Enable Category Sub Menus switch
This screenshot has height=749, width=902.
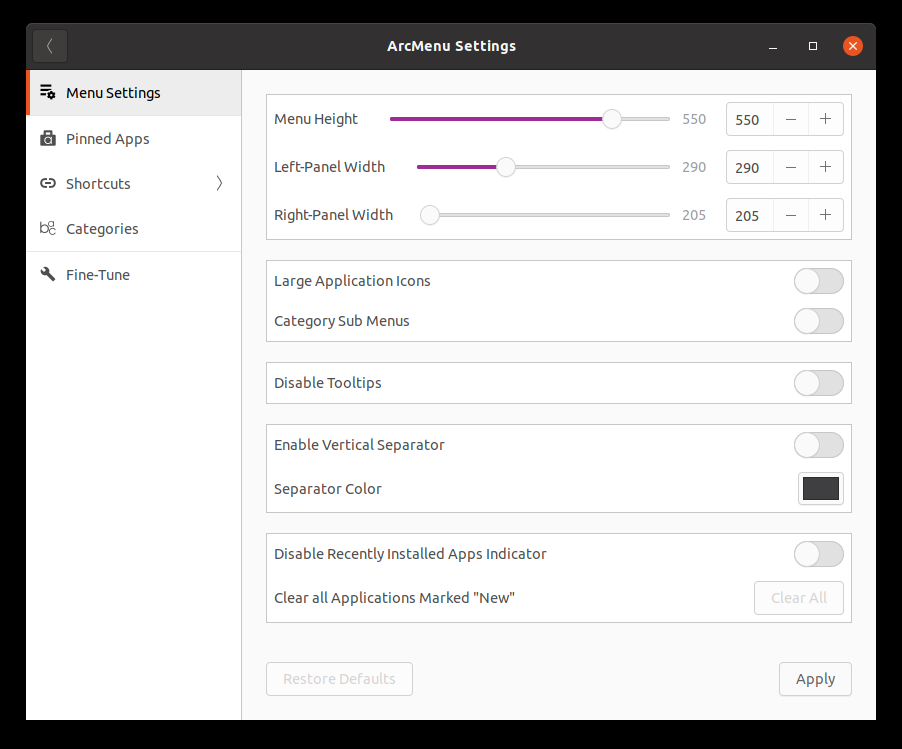[819, 321]
